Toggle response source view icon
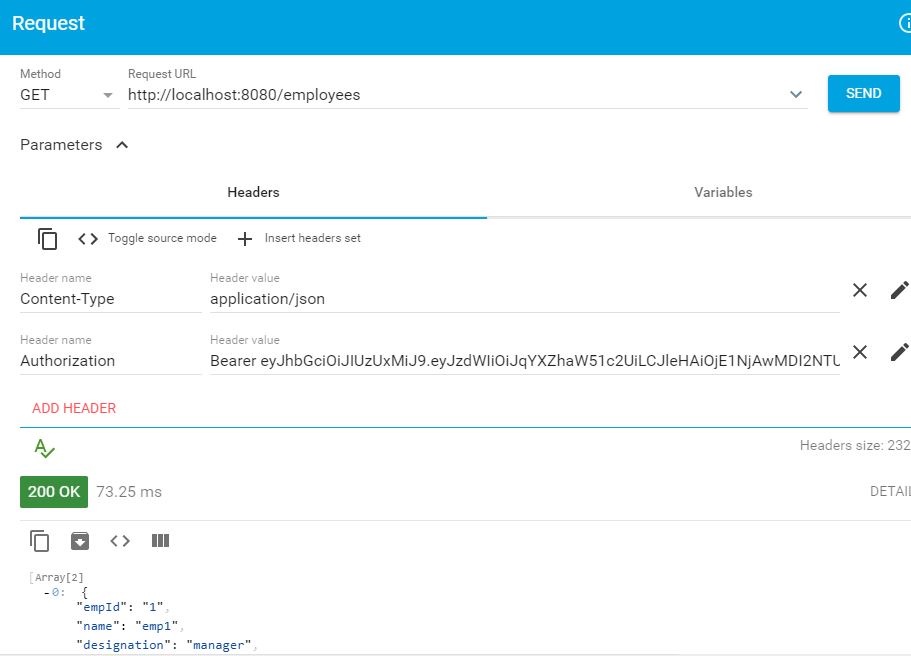 pyautogui.click(x=120, y=541)
